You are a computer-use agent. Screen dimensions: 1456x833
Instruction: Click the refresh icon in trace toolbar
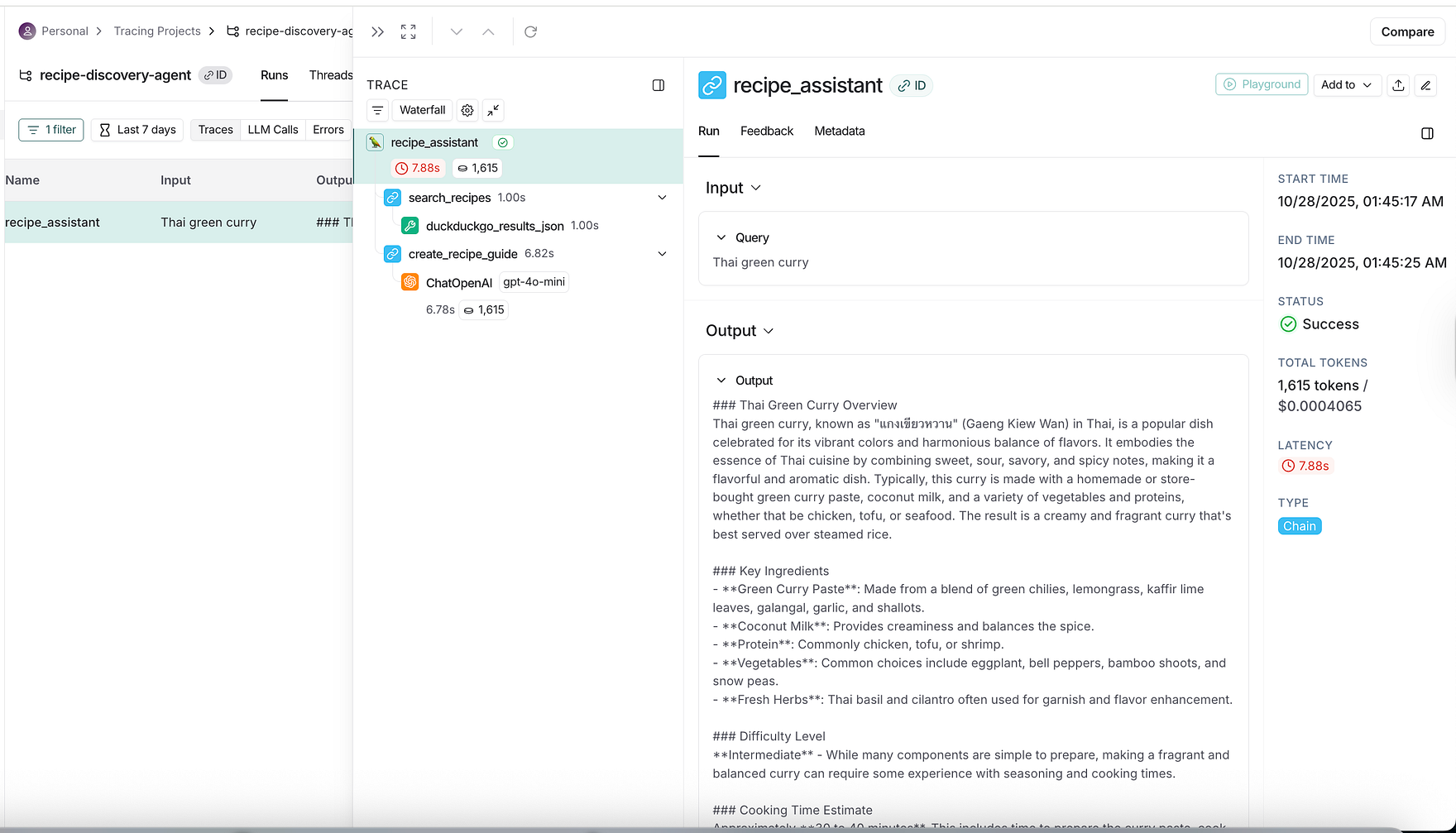click(x=530, y=31)
